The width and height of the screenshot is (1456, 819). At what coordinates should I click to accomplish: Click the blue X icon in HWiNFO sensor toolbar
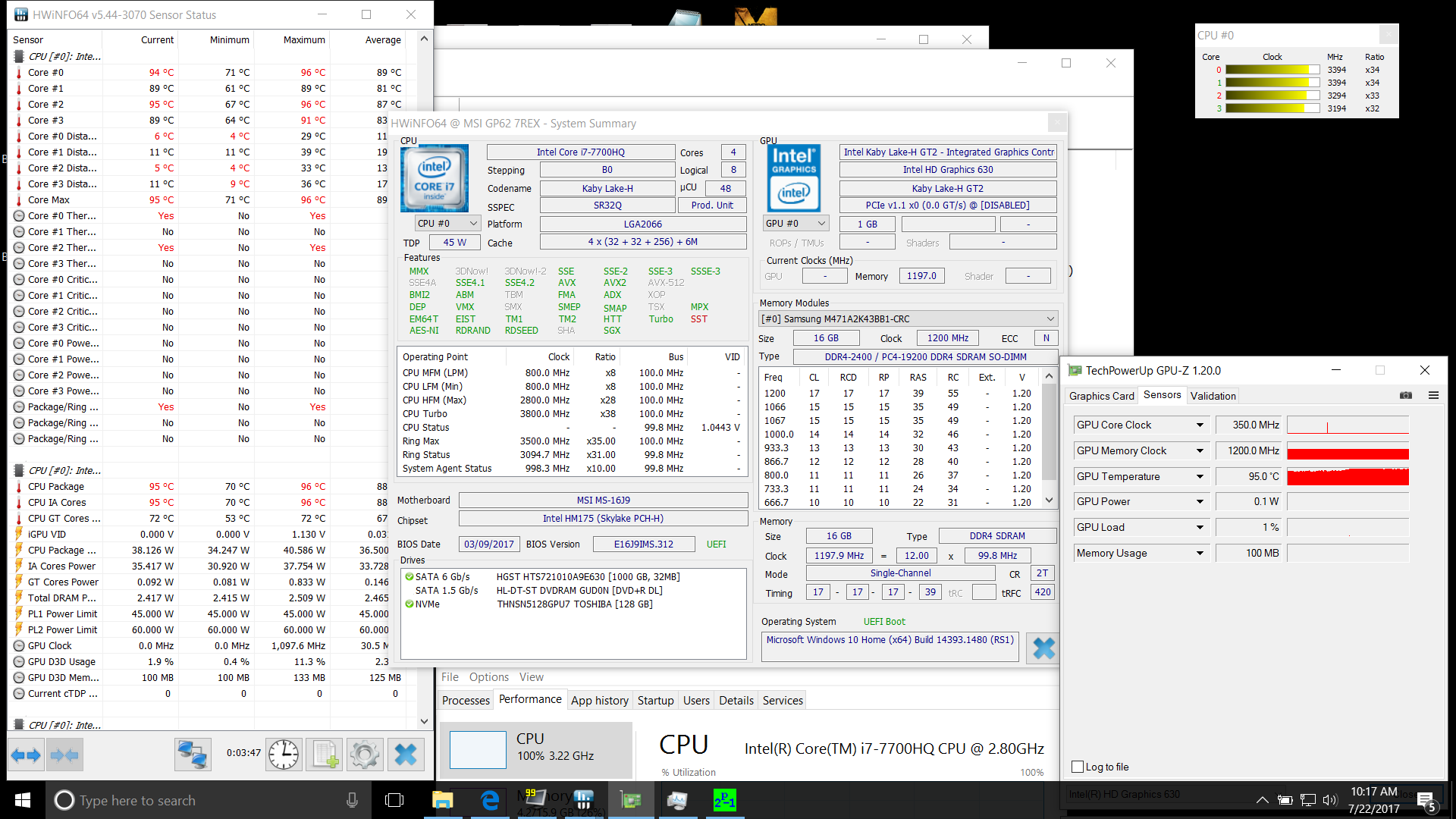(406, 755)
